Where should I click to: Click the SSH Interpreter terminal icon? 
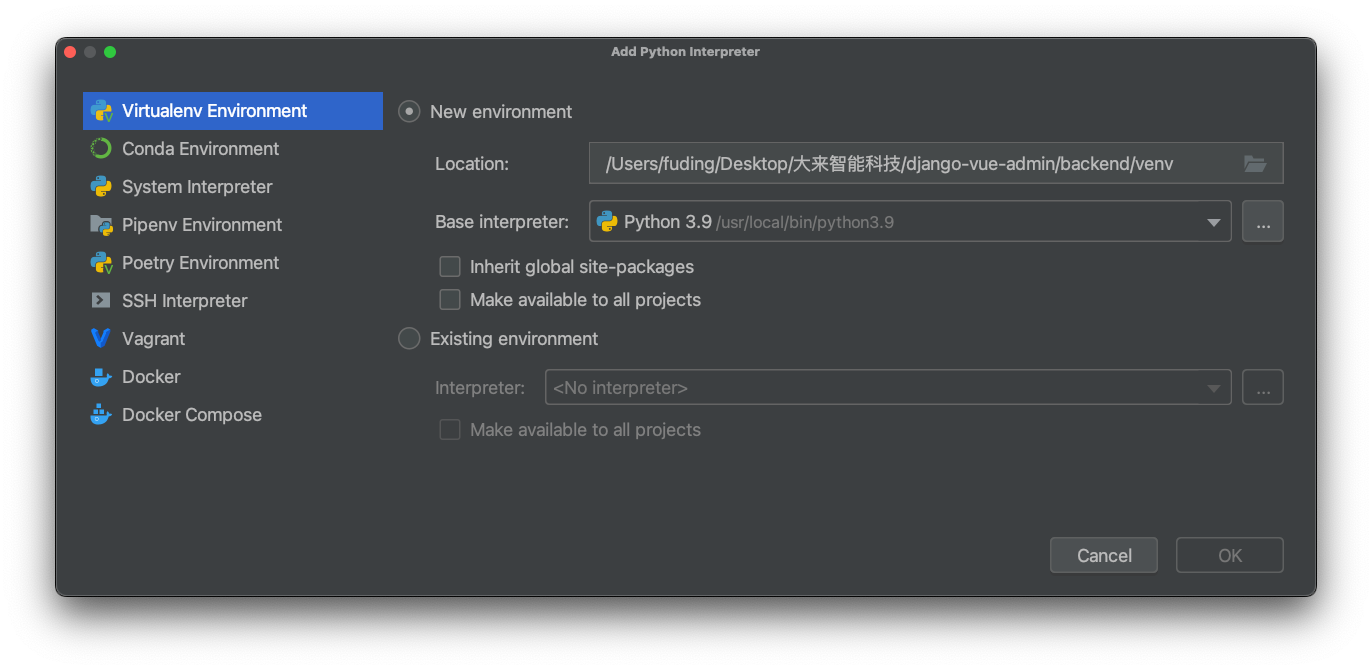[x=101, y=300]
